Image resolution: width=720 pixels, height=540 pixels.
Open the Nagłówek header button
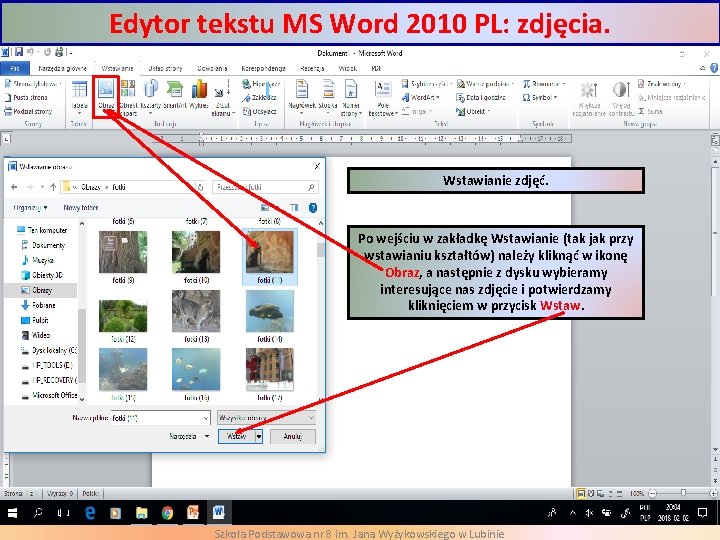301,97
